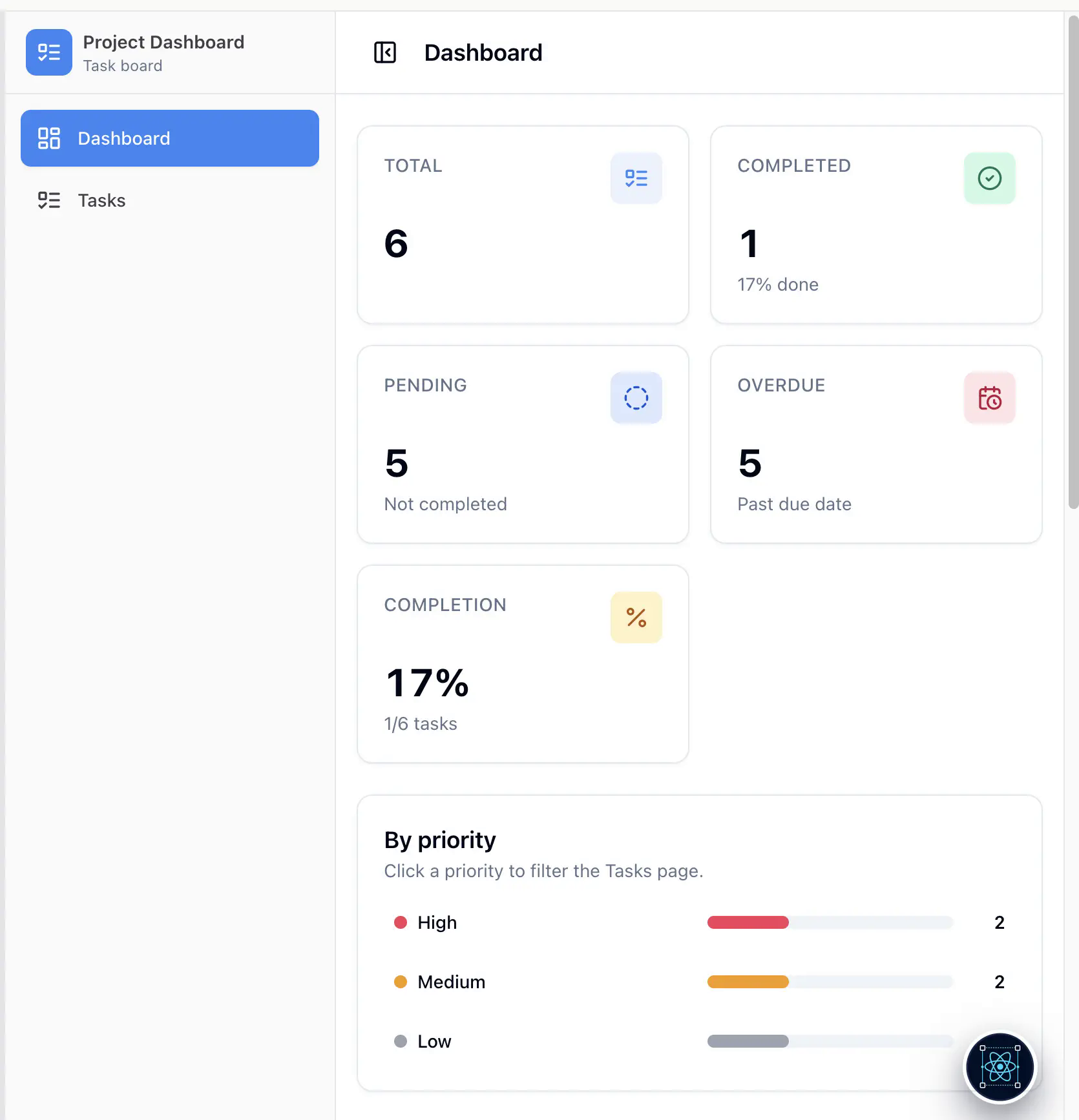Click the Completion percent icon
Image resolution: width=1079 pixels, height=1120 pixels.
[x=636, y=617]
